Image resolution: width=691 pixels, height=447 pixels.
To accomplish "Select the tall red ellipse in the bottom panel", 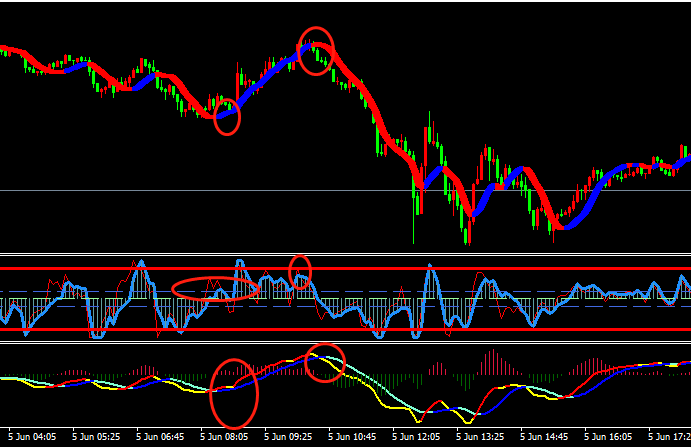I will (x=235, y=393).
